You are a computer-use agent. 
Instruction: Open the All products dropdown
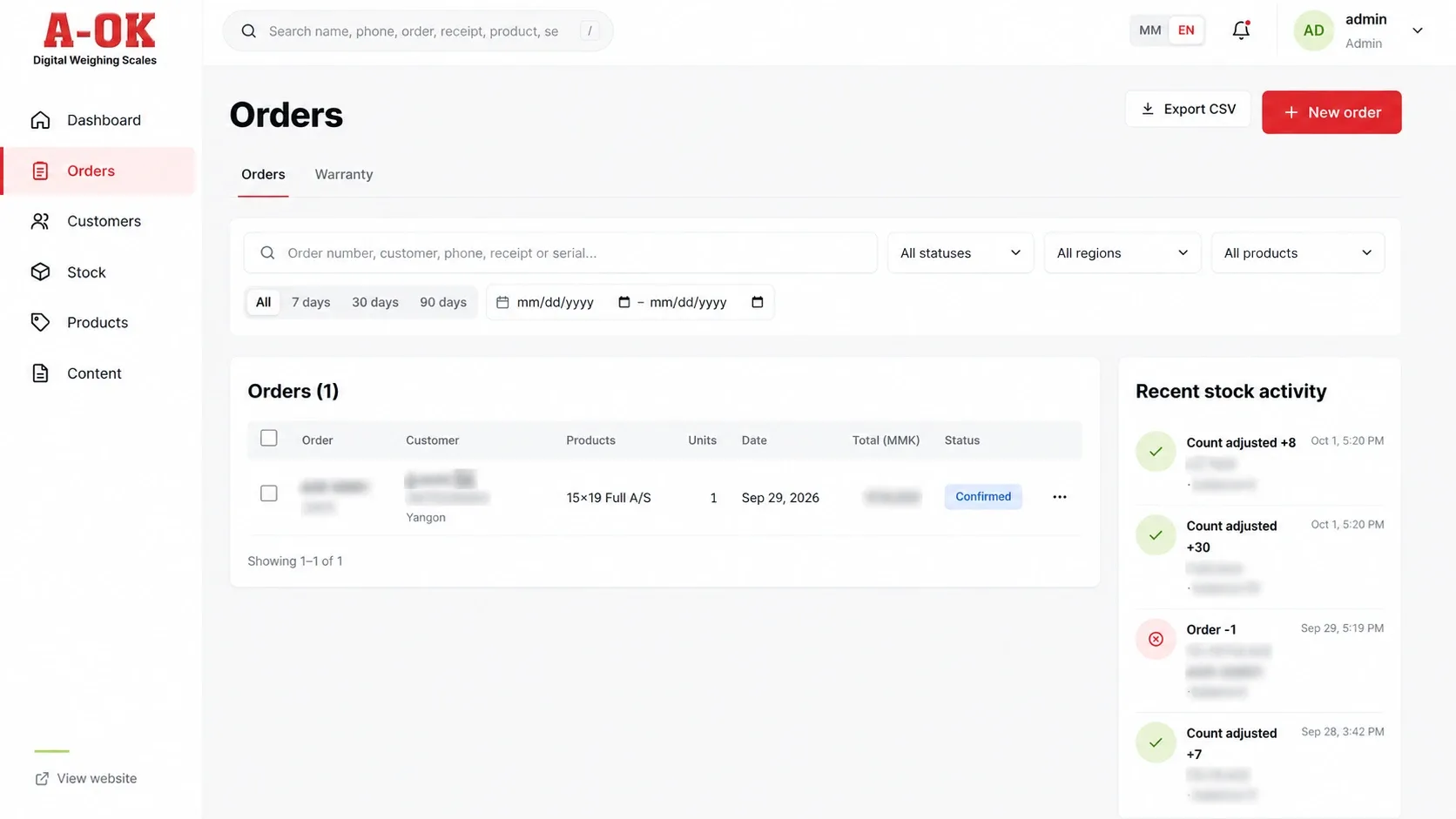click(x=1298, y=253)
